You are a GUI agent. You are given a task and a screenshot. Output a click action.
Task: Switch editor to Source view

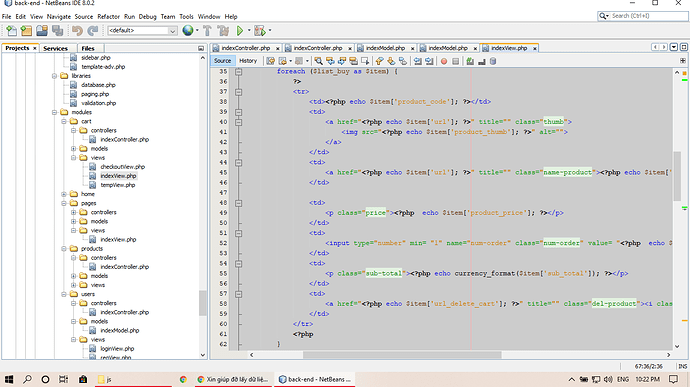(x=222, y=61)
